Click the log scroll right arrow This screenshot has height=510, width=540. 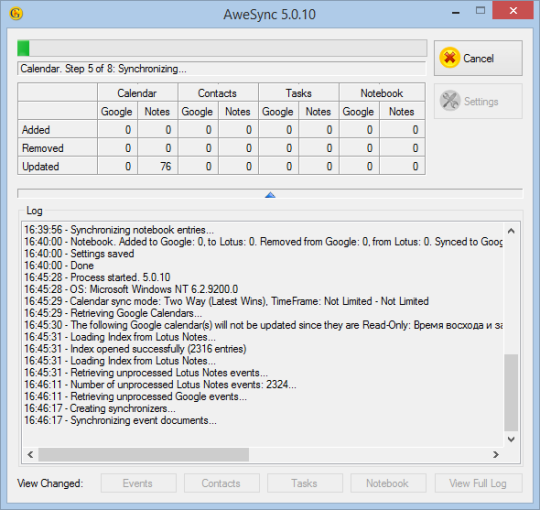496,455
